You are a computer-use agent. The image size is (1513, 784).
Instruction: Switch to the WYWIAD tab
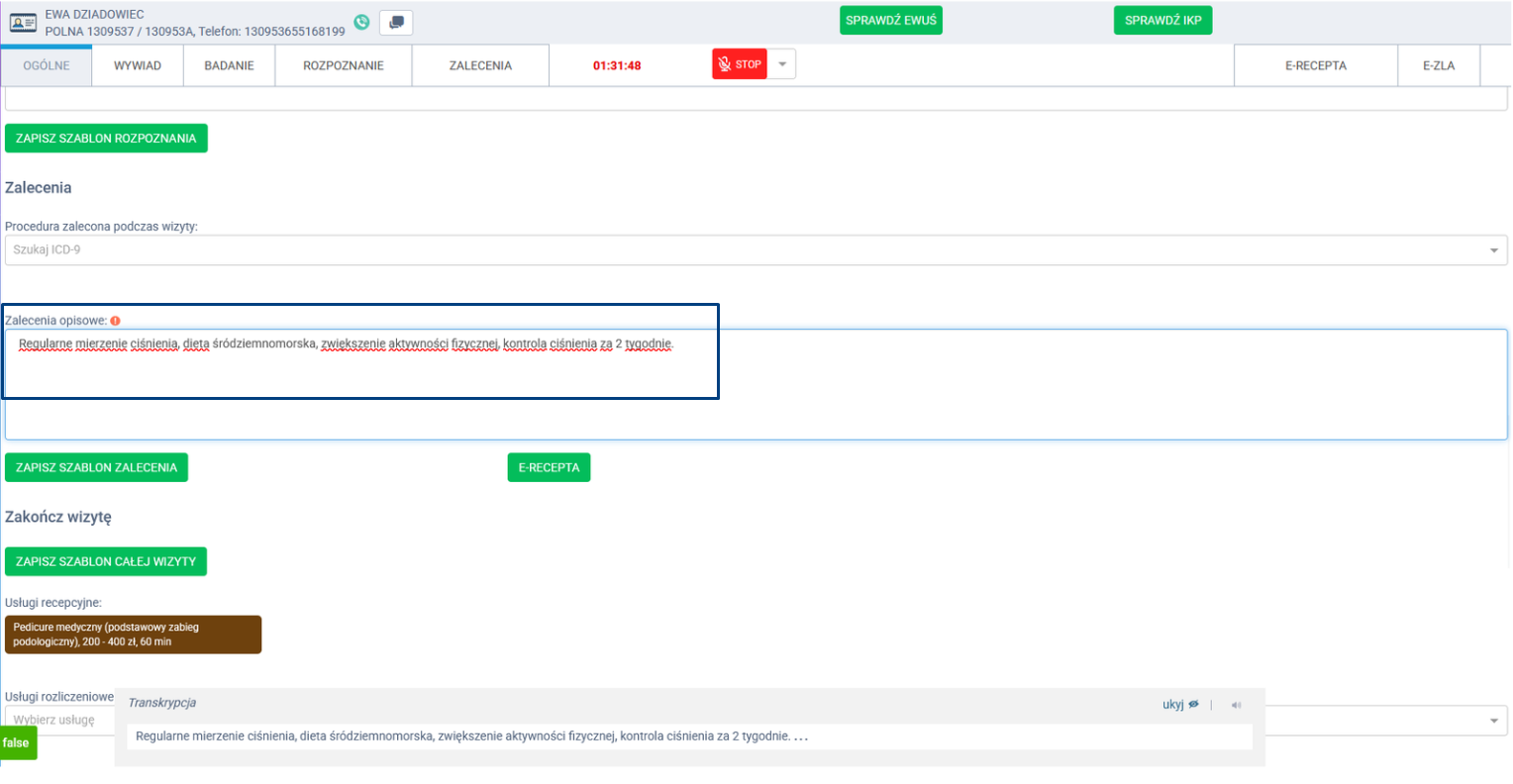click(138, 65)
